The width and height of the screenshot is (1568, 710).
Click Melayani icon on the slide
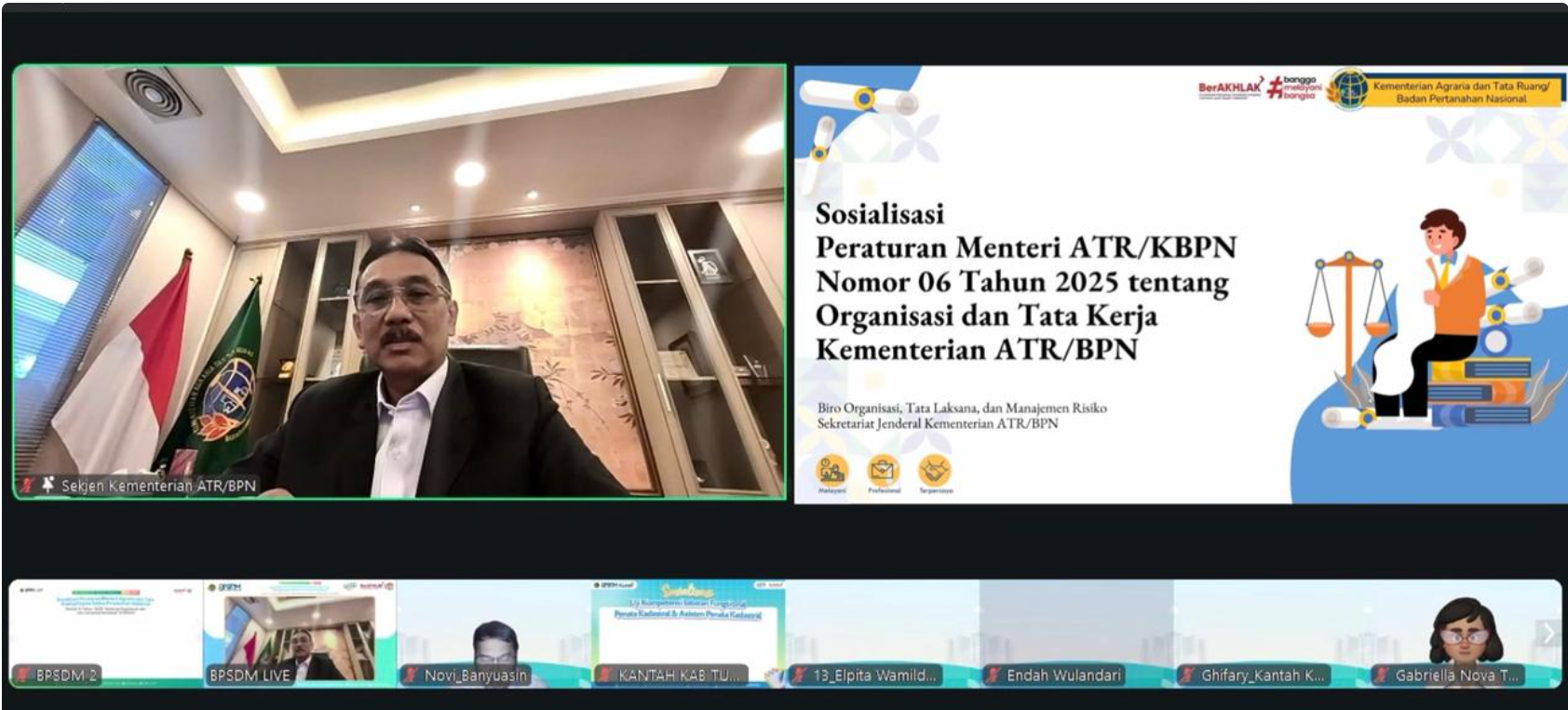click(831, 472)
